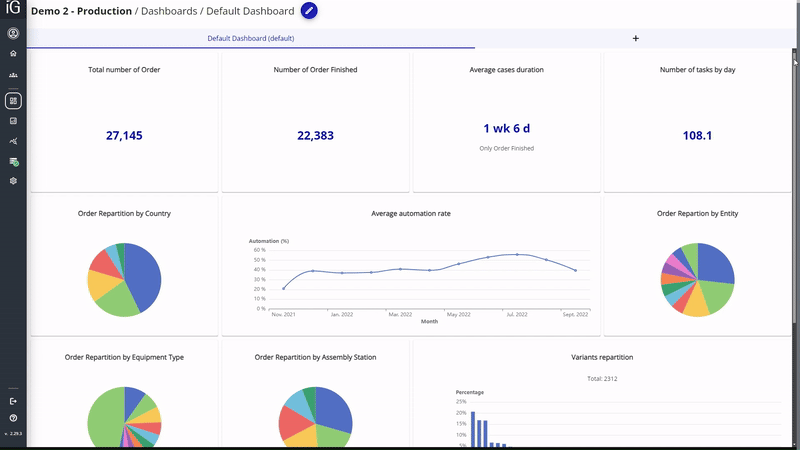Select the highlighted dashboards icon in sidebar
800x450 pixels.
[13, 100]
